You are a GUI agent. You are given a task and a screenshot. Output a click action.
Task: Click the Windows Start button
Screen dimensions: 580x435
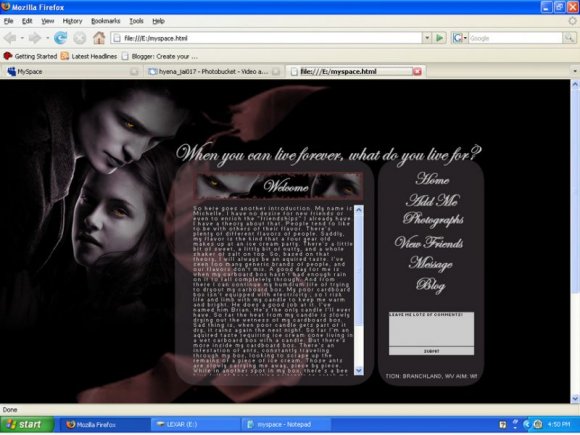(x=27, y=424)
